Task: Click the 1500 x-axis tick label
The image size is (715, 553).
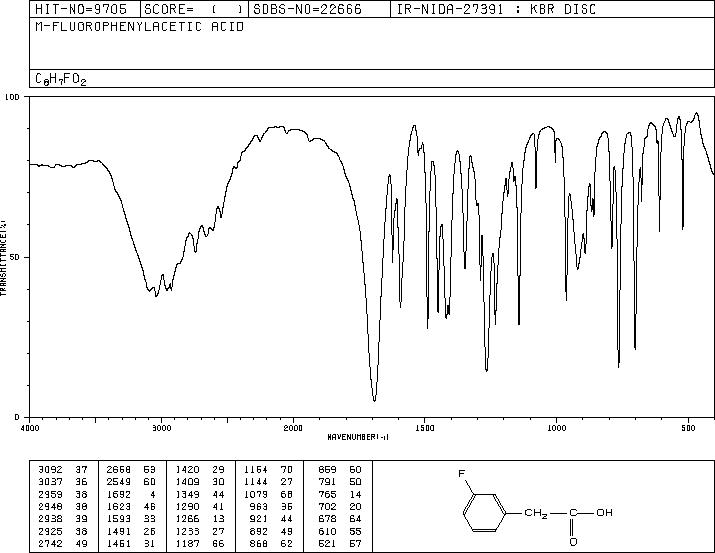Action: click(x=425, y=428)
